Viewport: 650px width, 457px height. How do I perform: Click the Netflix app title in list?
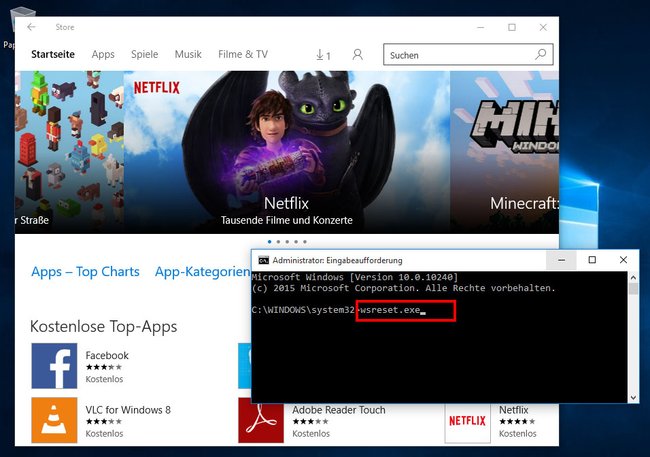point(513,410)
